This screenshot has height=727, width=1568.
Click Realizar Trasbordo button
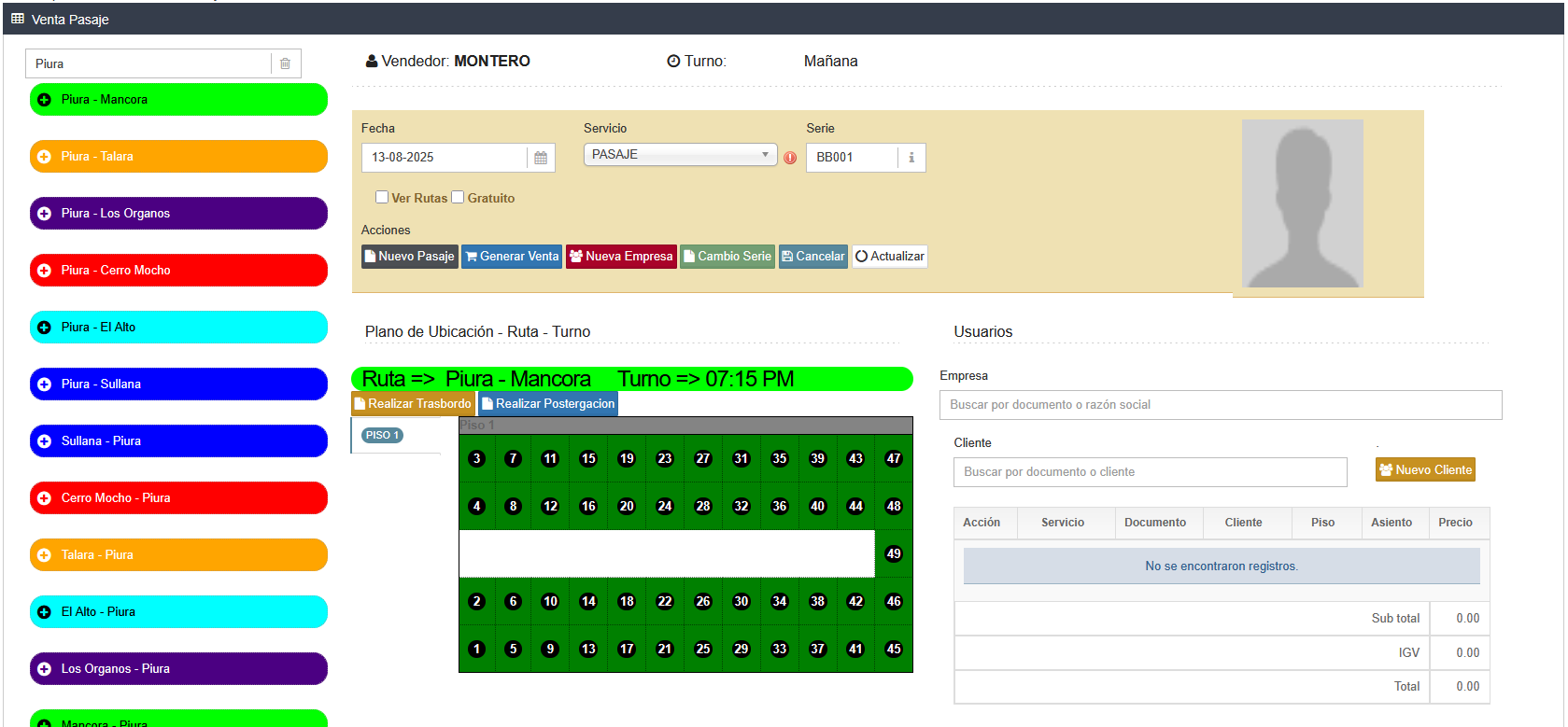coord(414,404)
